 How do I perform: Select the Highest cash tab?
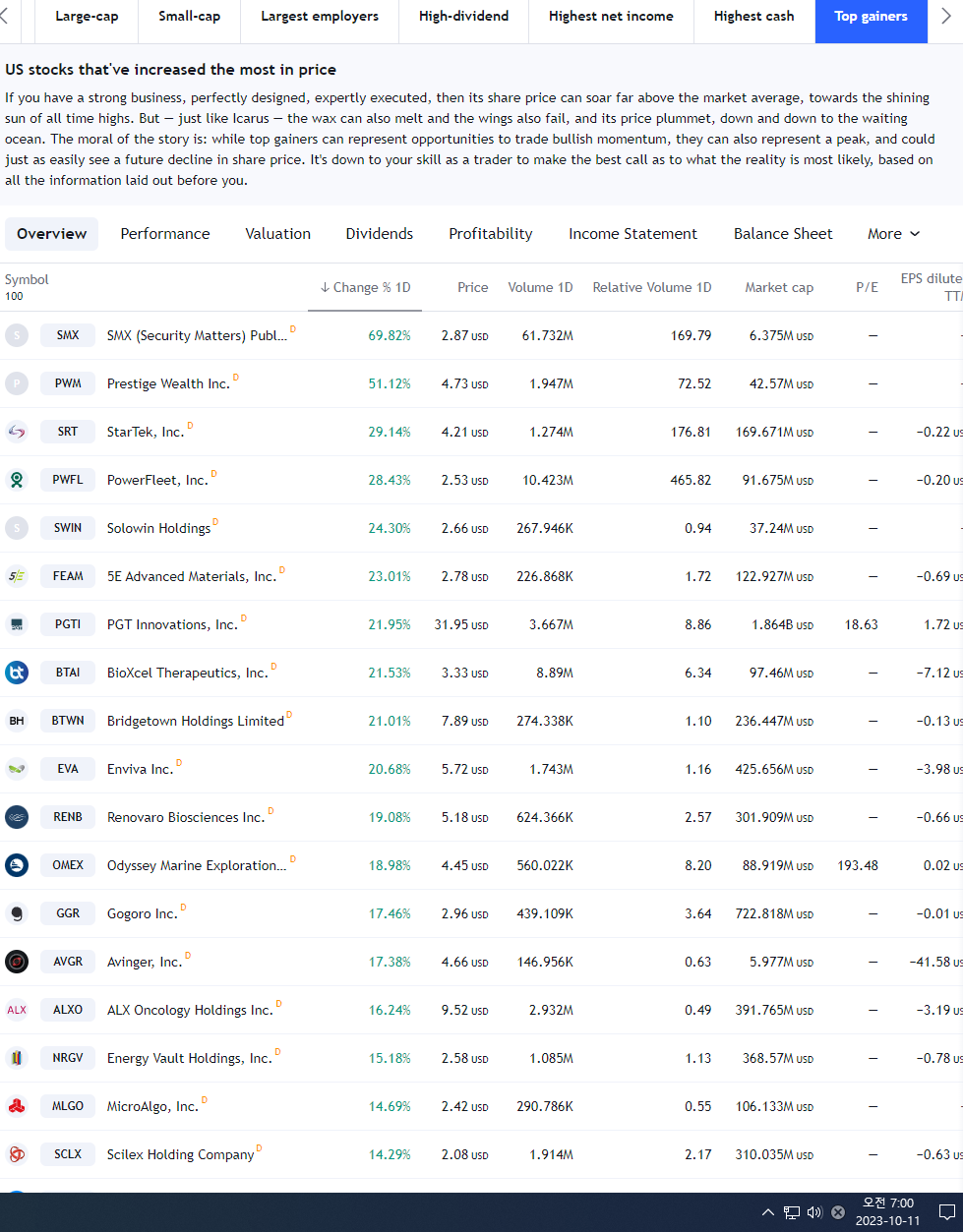[x=754, y=17]
